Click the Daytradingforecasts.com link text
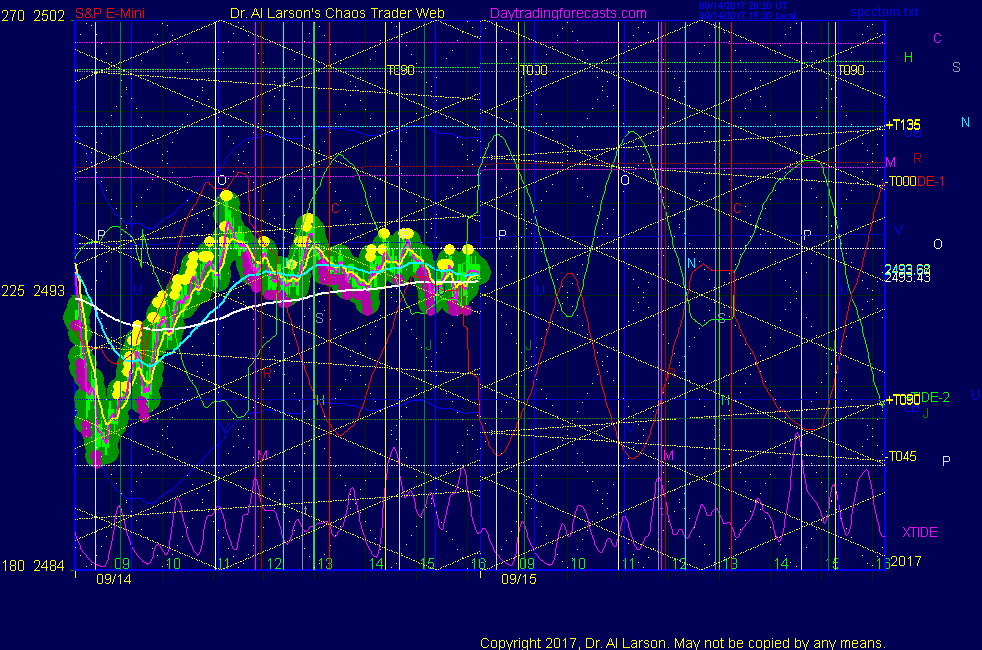The height and width of the screenshot is (650, 982). point(567,13)
